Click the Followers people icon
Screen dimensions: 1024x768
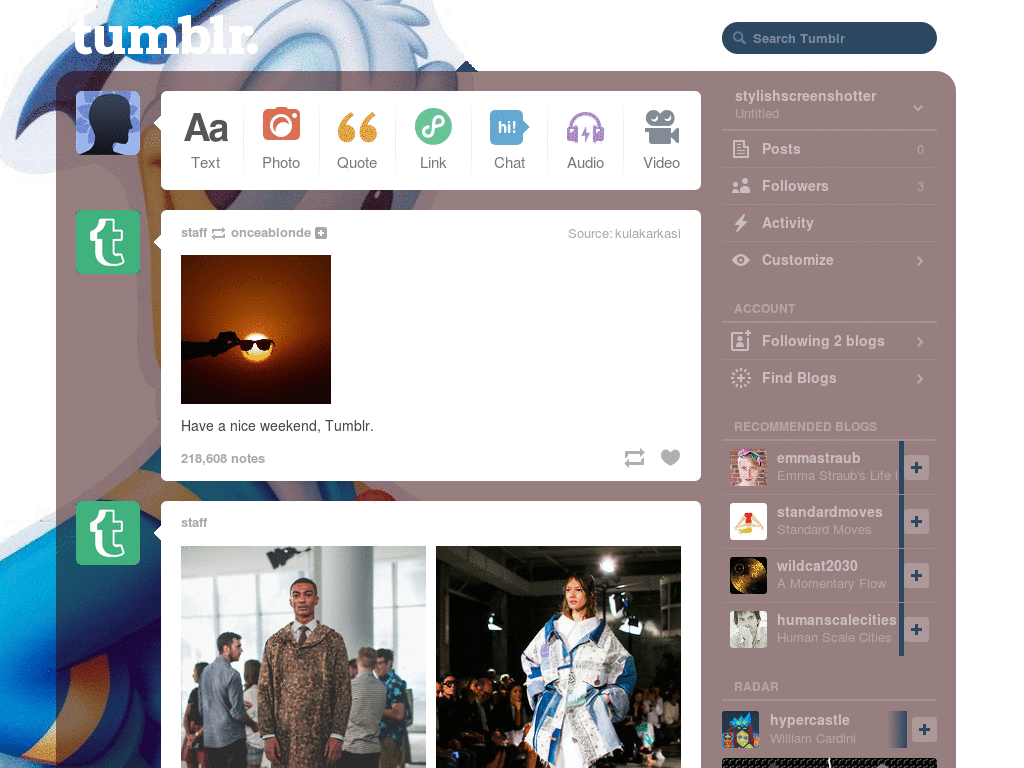741,186
